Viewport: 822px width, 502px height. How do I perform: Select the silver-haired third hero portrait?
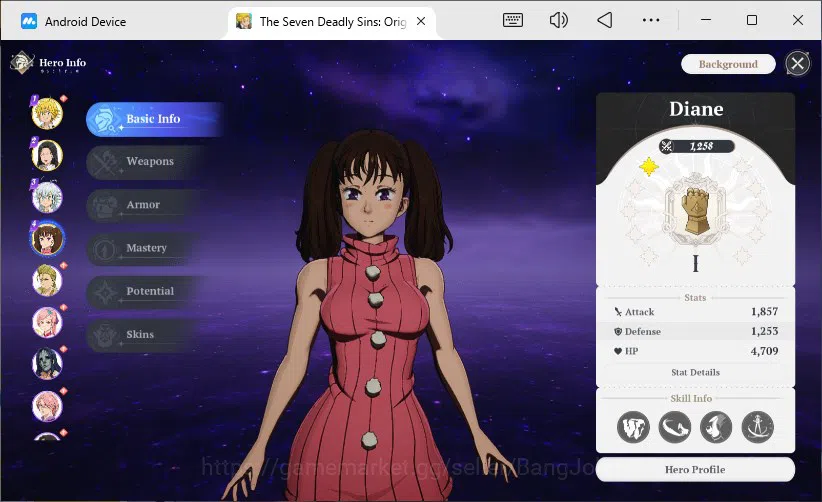(47, 197)
